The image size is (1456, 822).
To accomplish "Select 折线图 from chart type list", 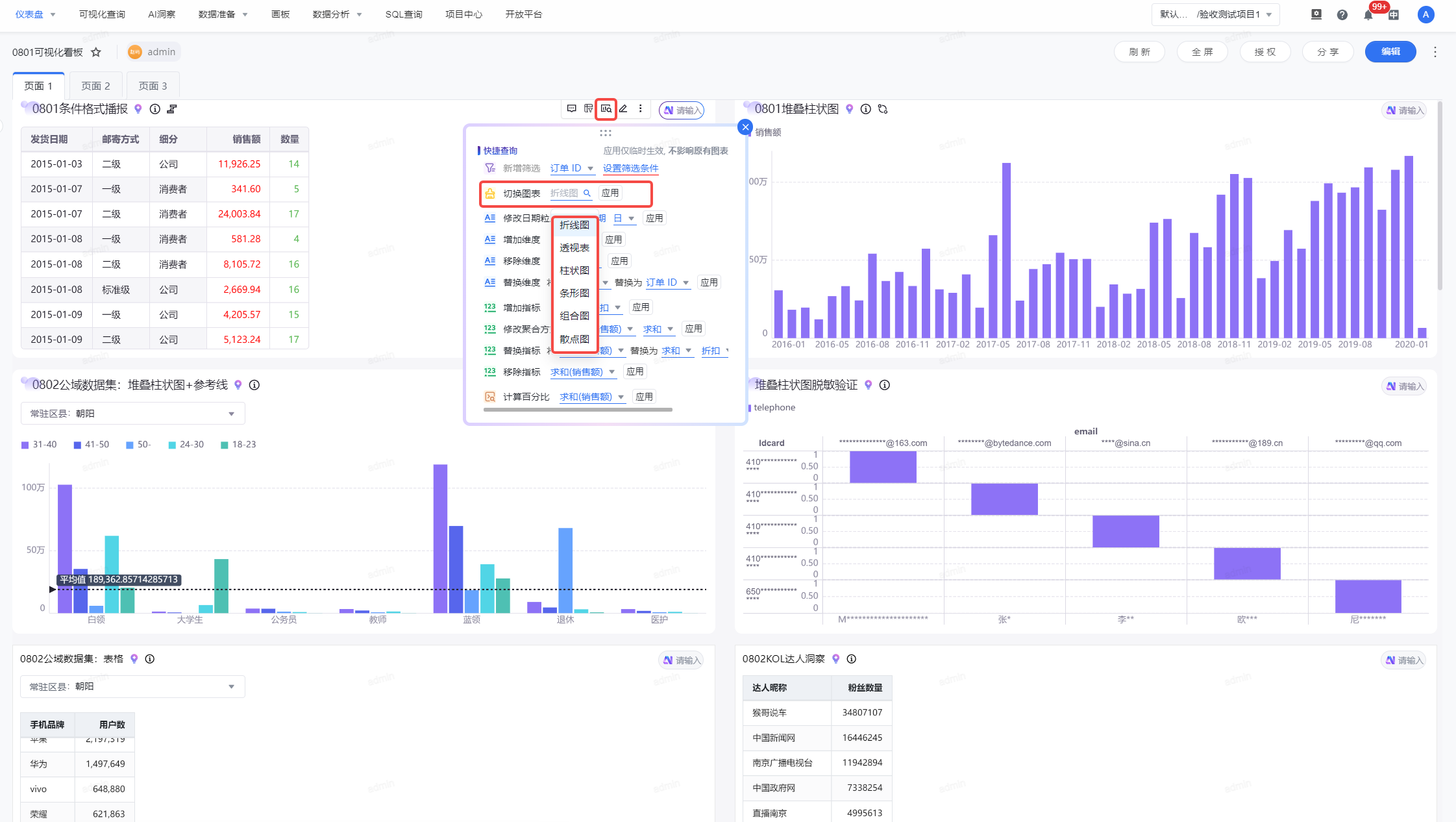I will [574, 225].
